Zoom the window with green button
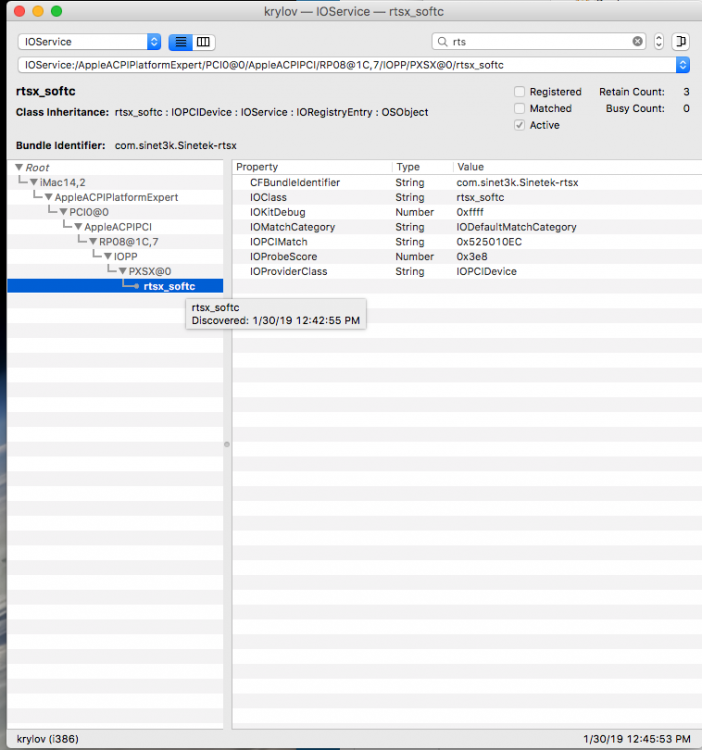702x750 pixels. point(56,11)
